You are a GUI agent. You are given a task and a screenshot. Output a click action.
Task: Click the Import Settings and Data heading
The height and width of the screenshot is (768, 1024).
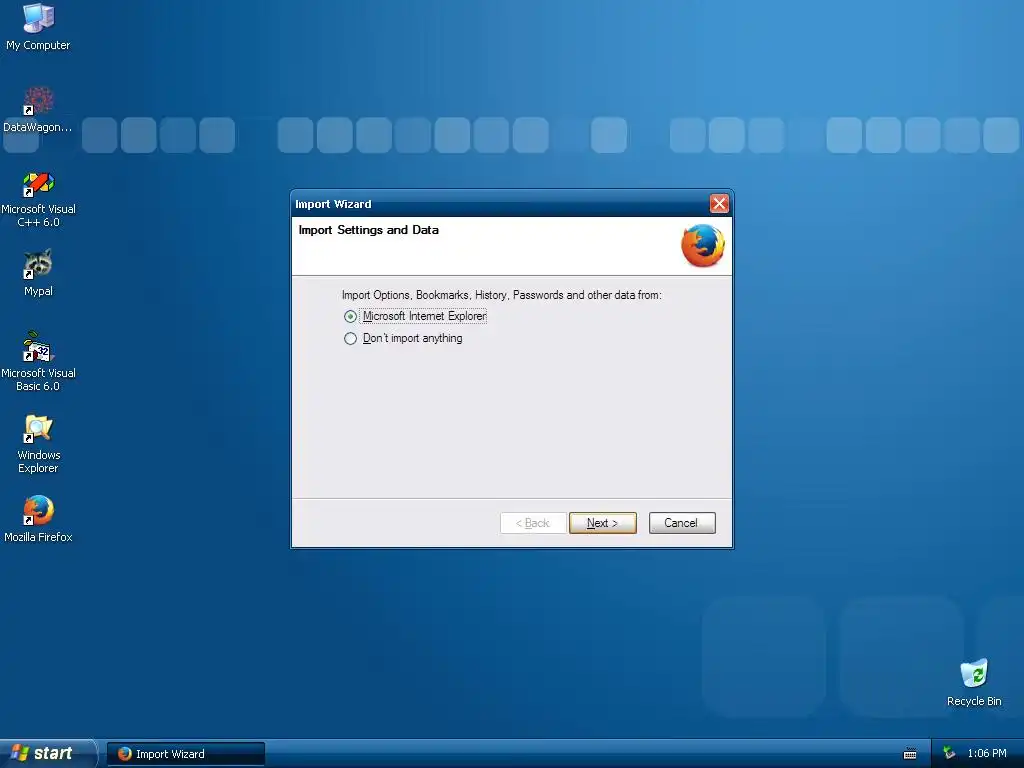[368, 230]
